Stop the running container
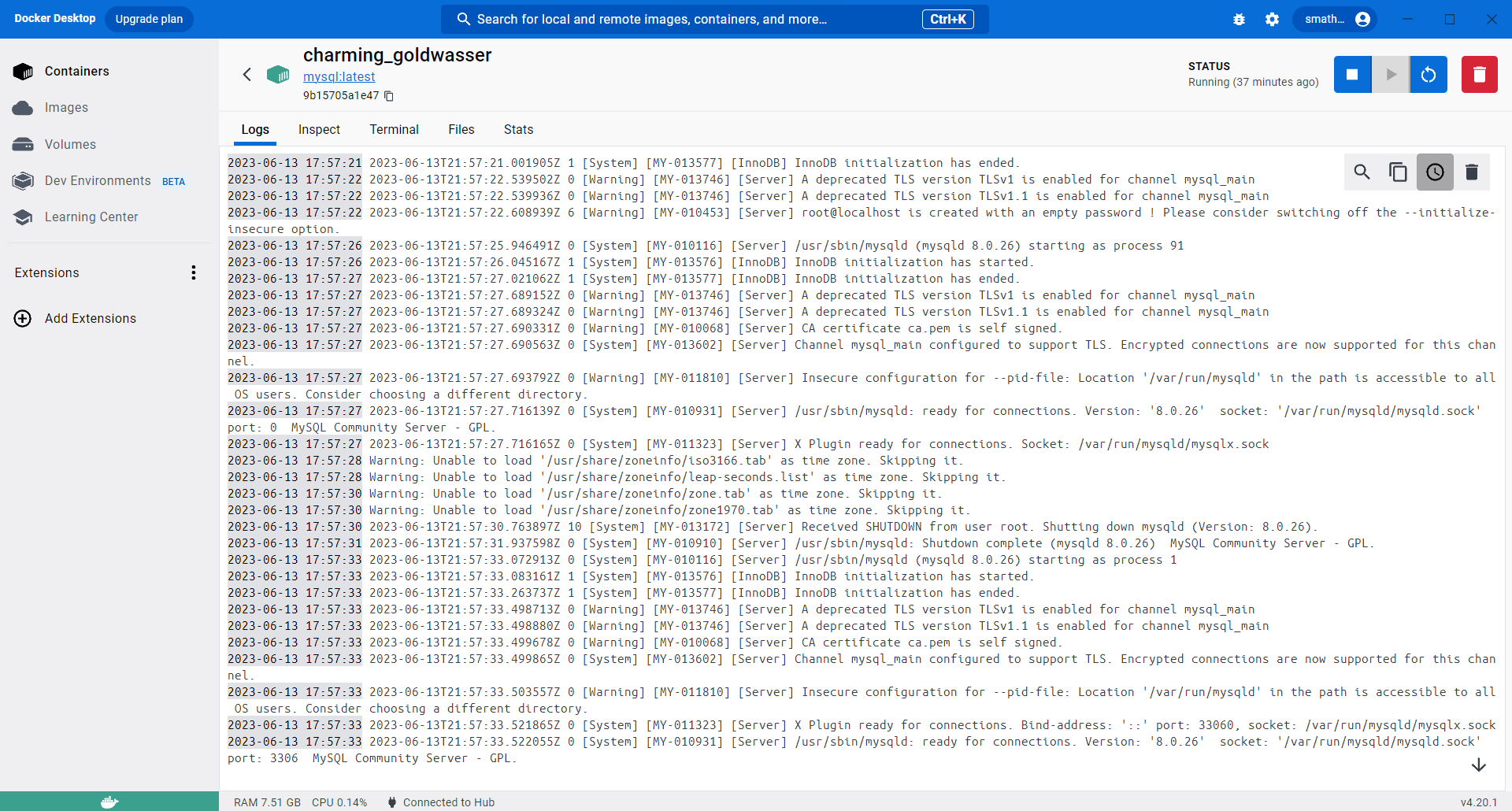Screen dimensions: 1512x811 pyautogui.click(x=1352, y=74)
